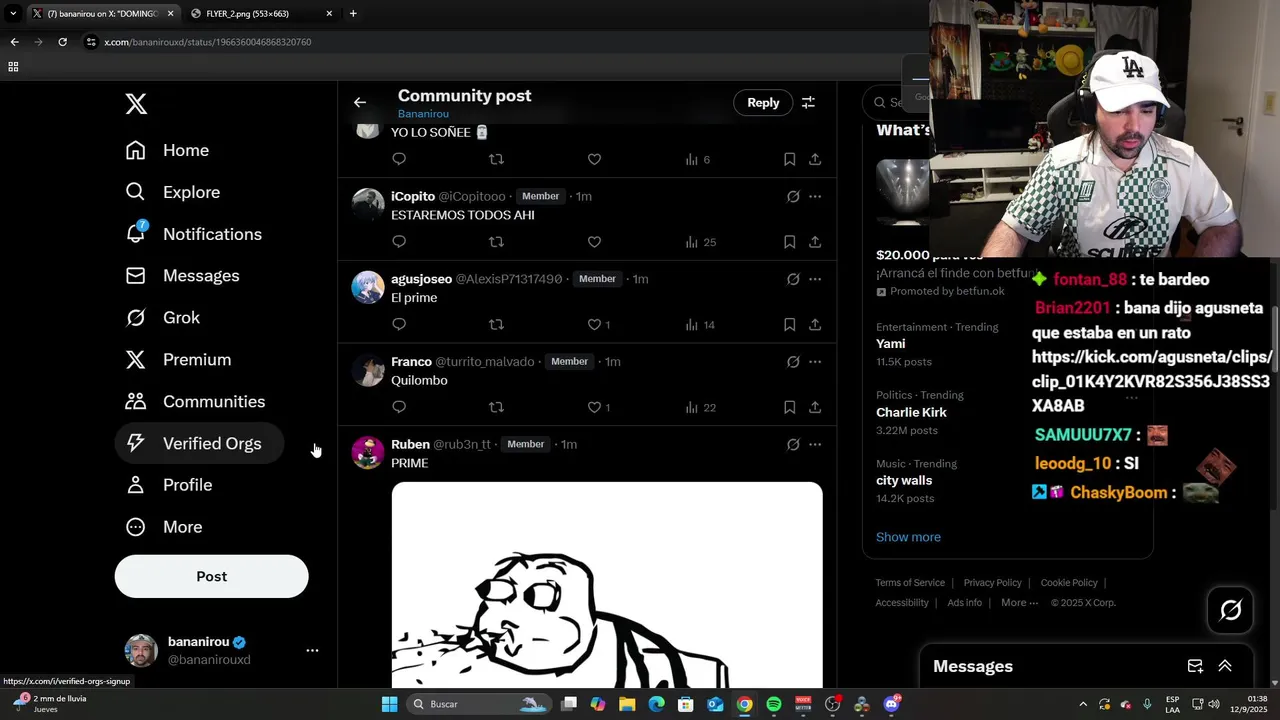Open iCopito's profile avatar
Image resolution: width=1280 pixels, height=720 pixels.
(x=368, y=204)
